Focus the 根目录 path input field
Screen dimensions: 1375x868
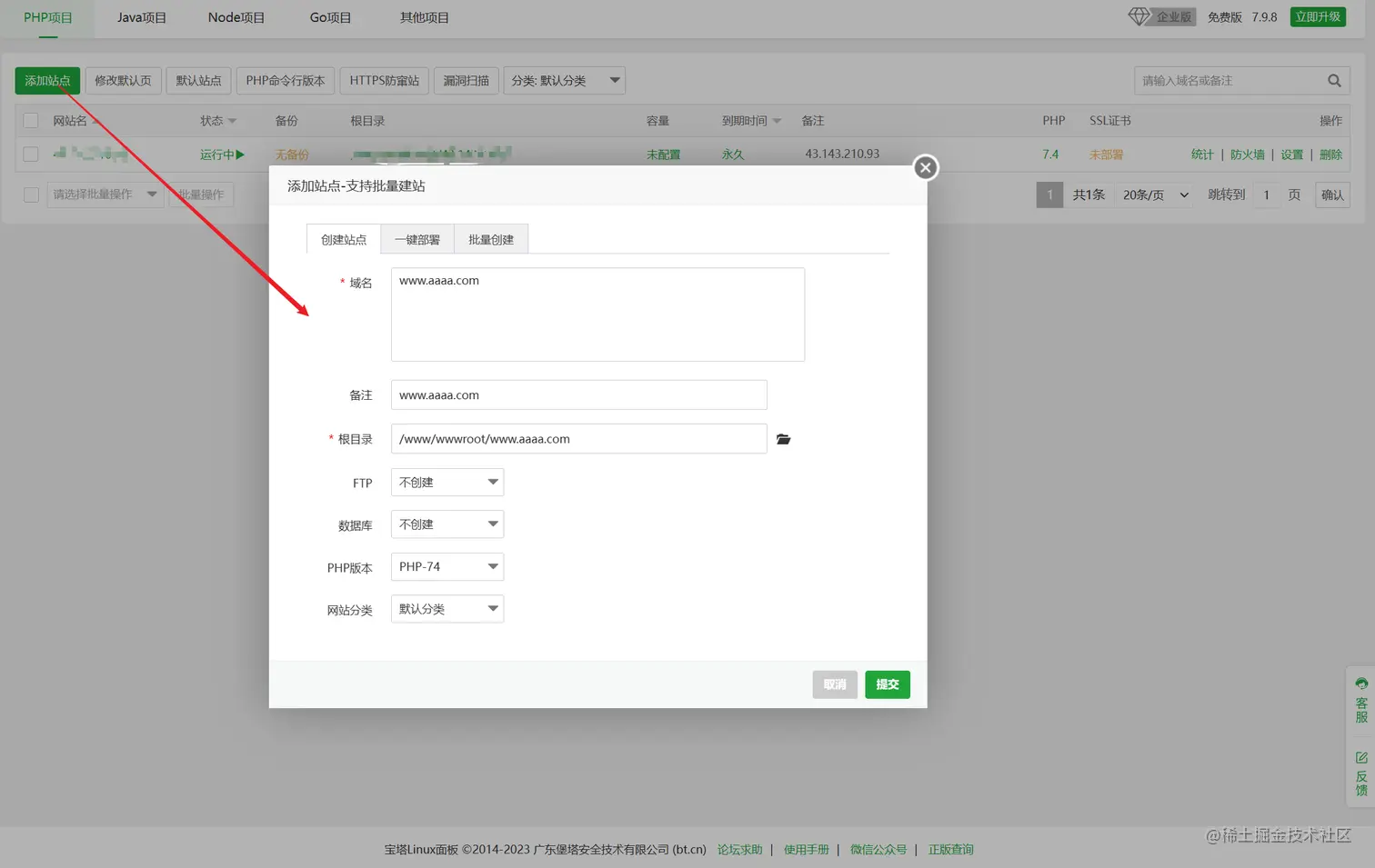point(579,439)
